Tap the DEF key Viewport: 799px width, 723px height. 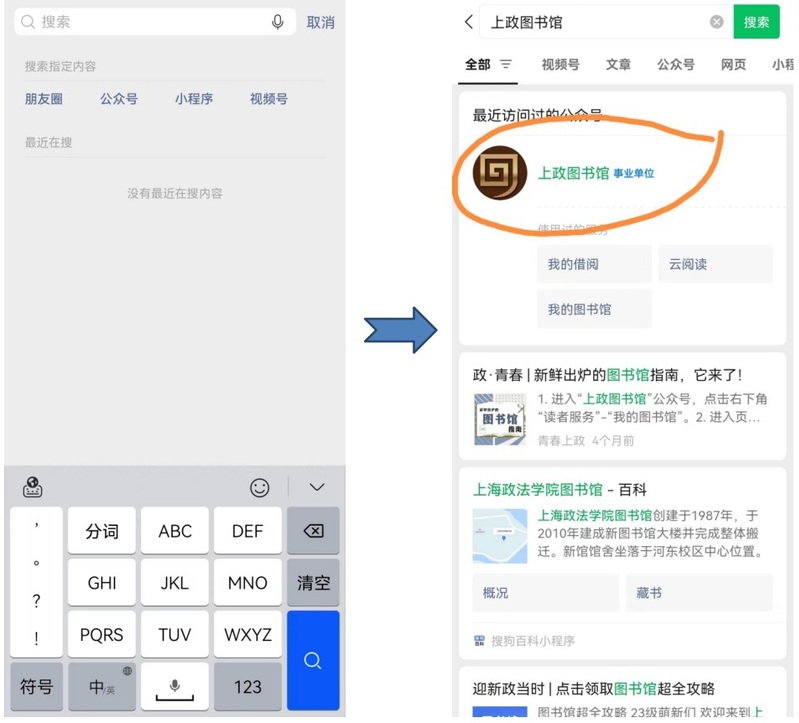(x=248, y=531)
